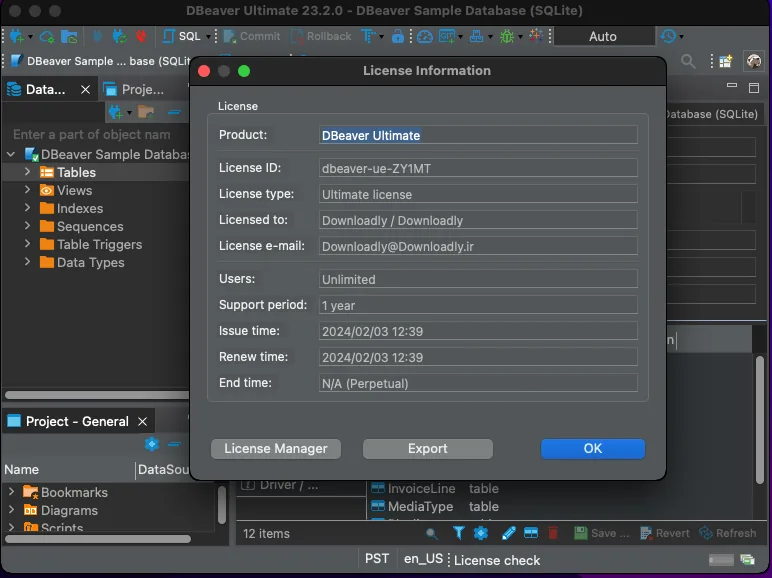Open the SQL editor button
This screenshot has width=772, height=578.
tap(182, 36)
